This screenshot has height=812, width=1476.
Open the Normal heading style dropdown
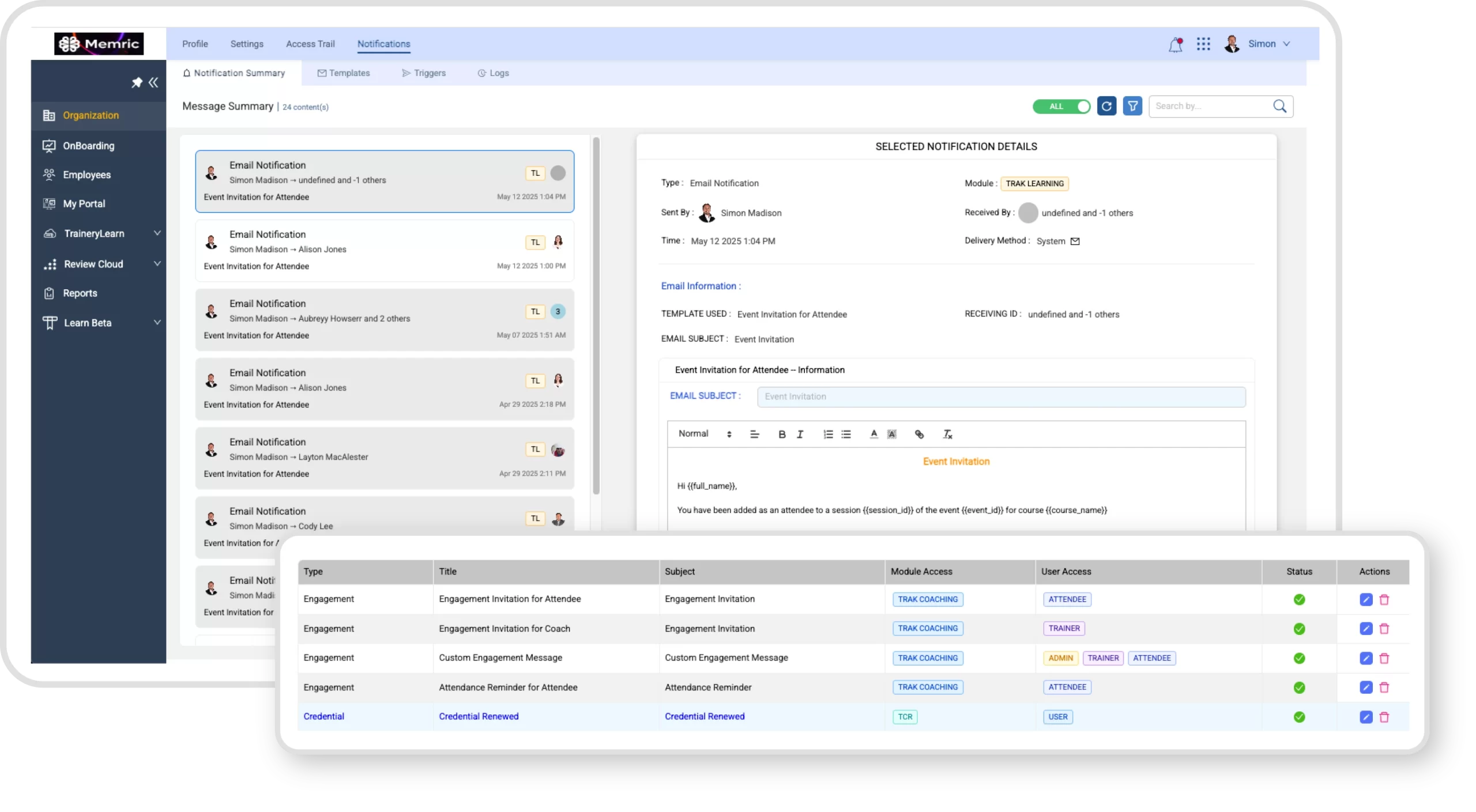pos(704,434)
